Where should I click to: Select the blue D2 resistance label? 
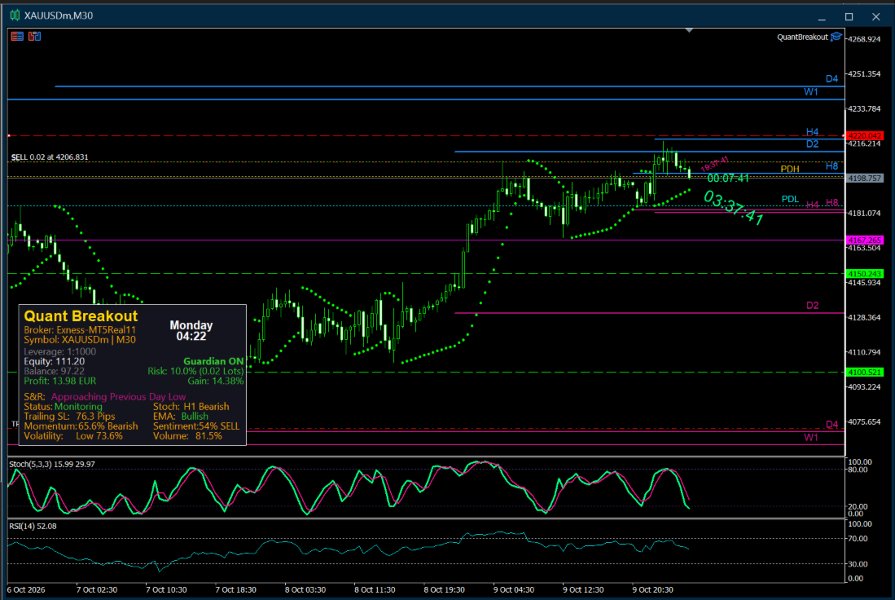click(x=812, y=144)
